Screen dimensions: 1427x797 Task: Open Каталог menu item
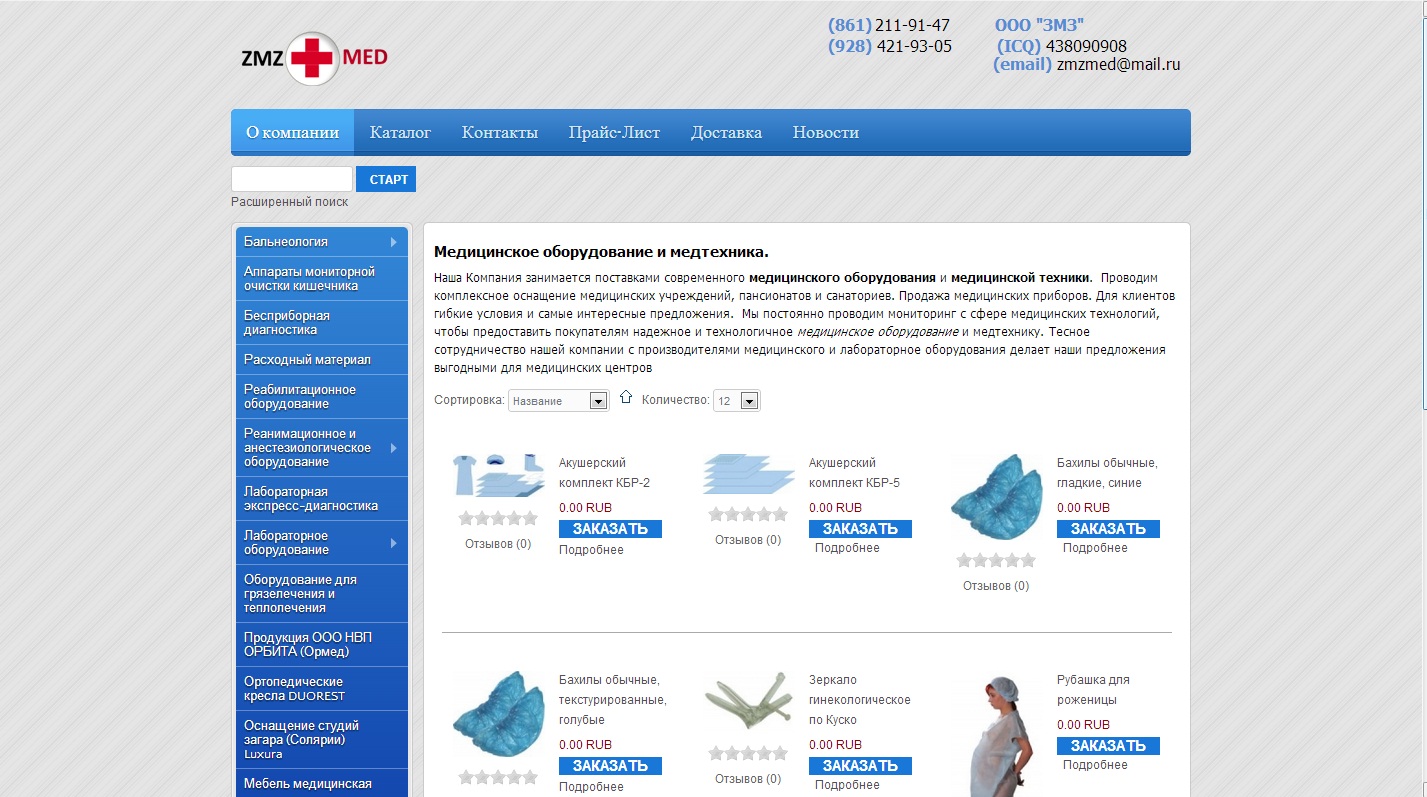pos(400,132)
